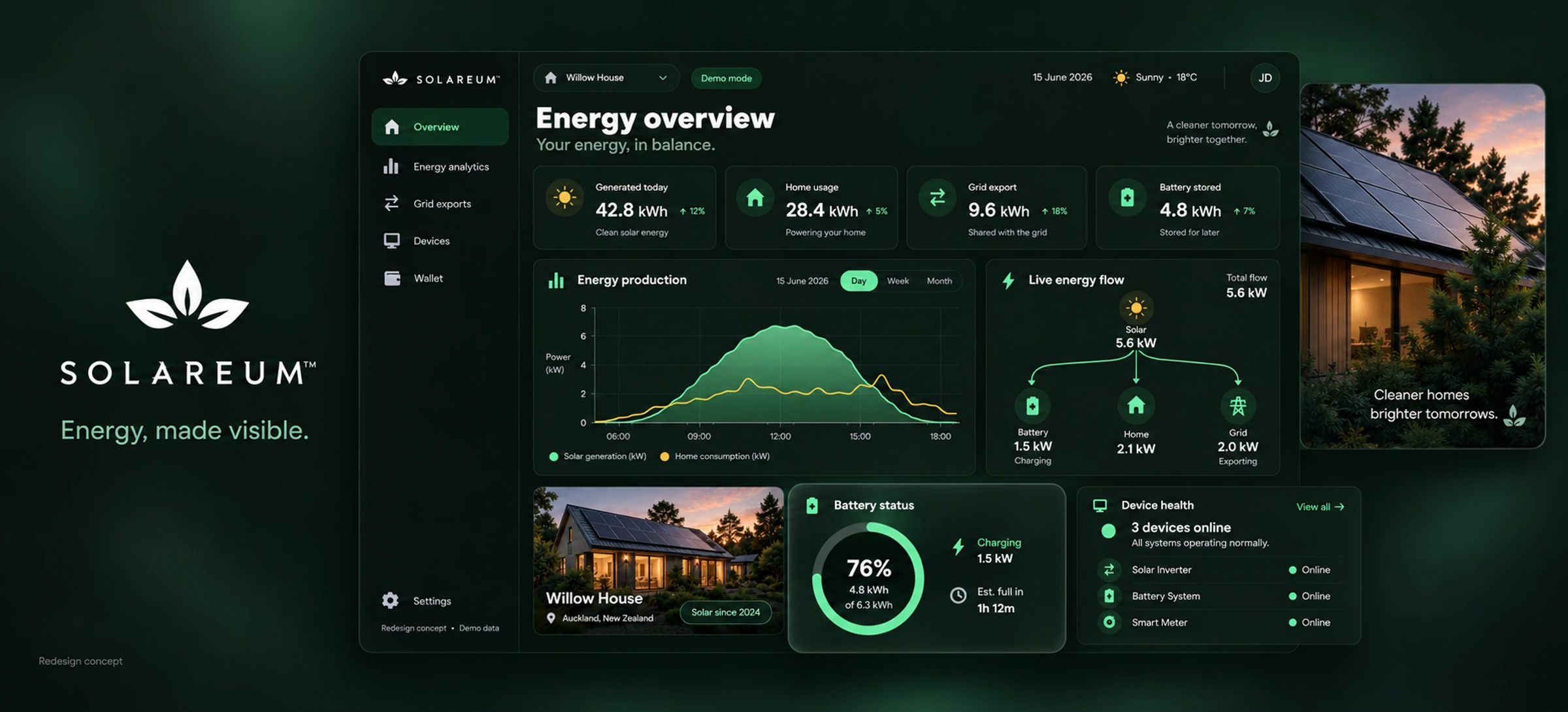
Task: Click the sun icon on Generated today card
Action: [564, 197]
